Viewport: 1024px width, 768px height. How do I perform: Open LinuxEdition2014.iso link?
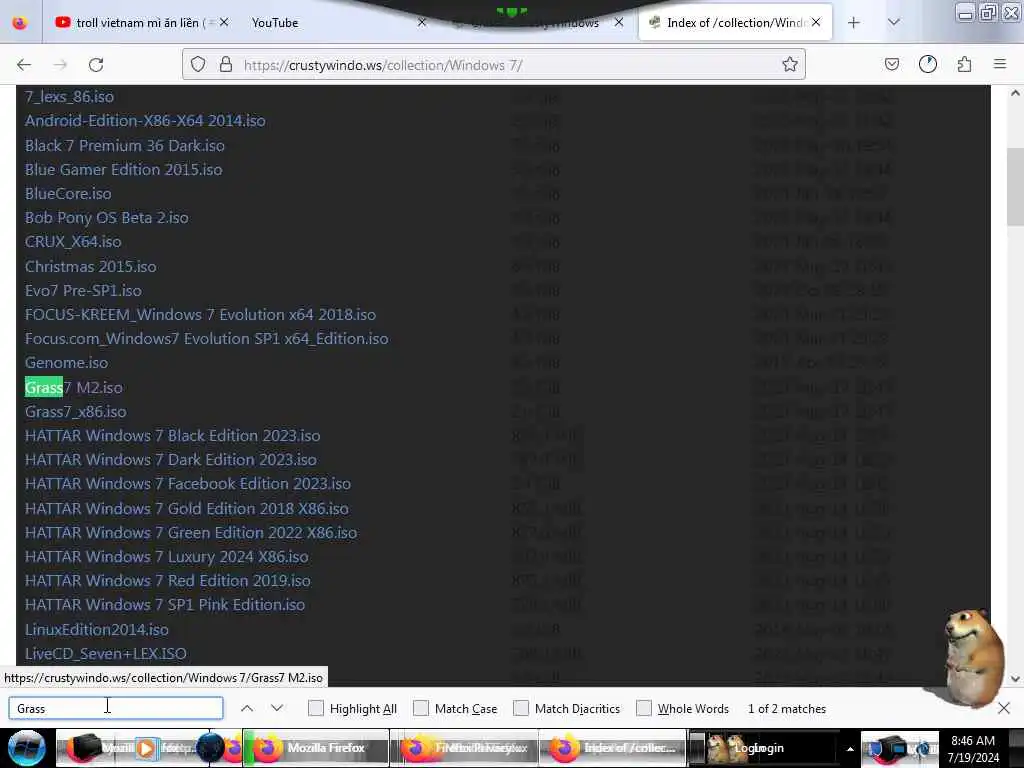(97, 630)
